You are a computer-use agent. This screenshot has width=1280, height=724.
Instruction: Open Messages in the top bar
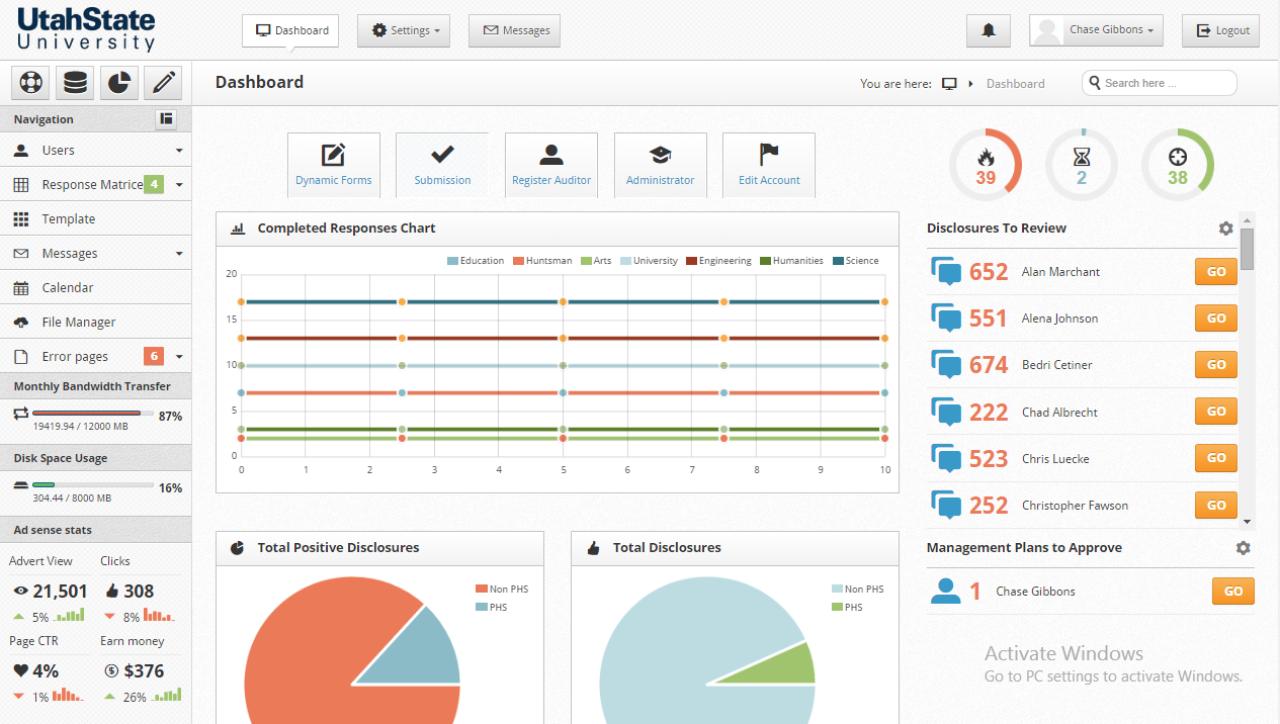coord(514,30)
